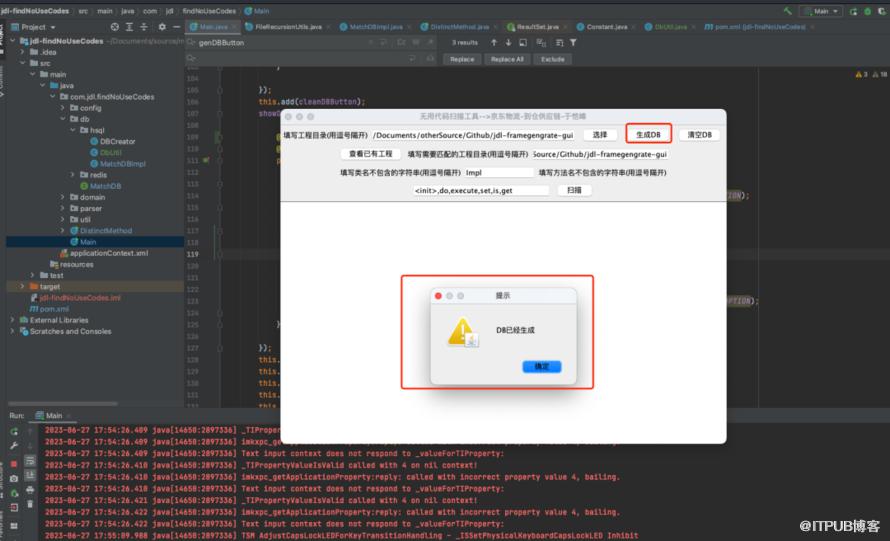Click the Replace All button
This screenshot has height=541, width=890.
pos(506,59)
